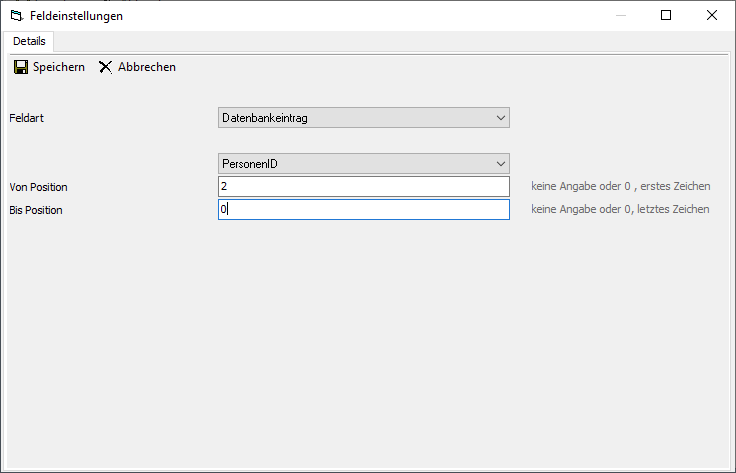Maximize the Feldeinstellungen window
Viewport: 736px width, 473px height.
coord(666,16)
